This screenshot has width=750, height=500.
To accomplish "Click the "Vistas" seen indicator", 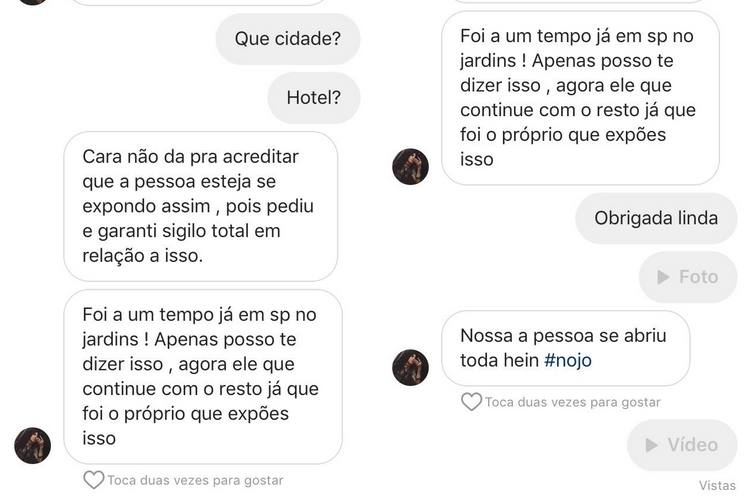I will point(717,485).
